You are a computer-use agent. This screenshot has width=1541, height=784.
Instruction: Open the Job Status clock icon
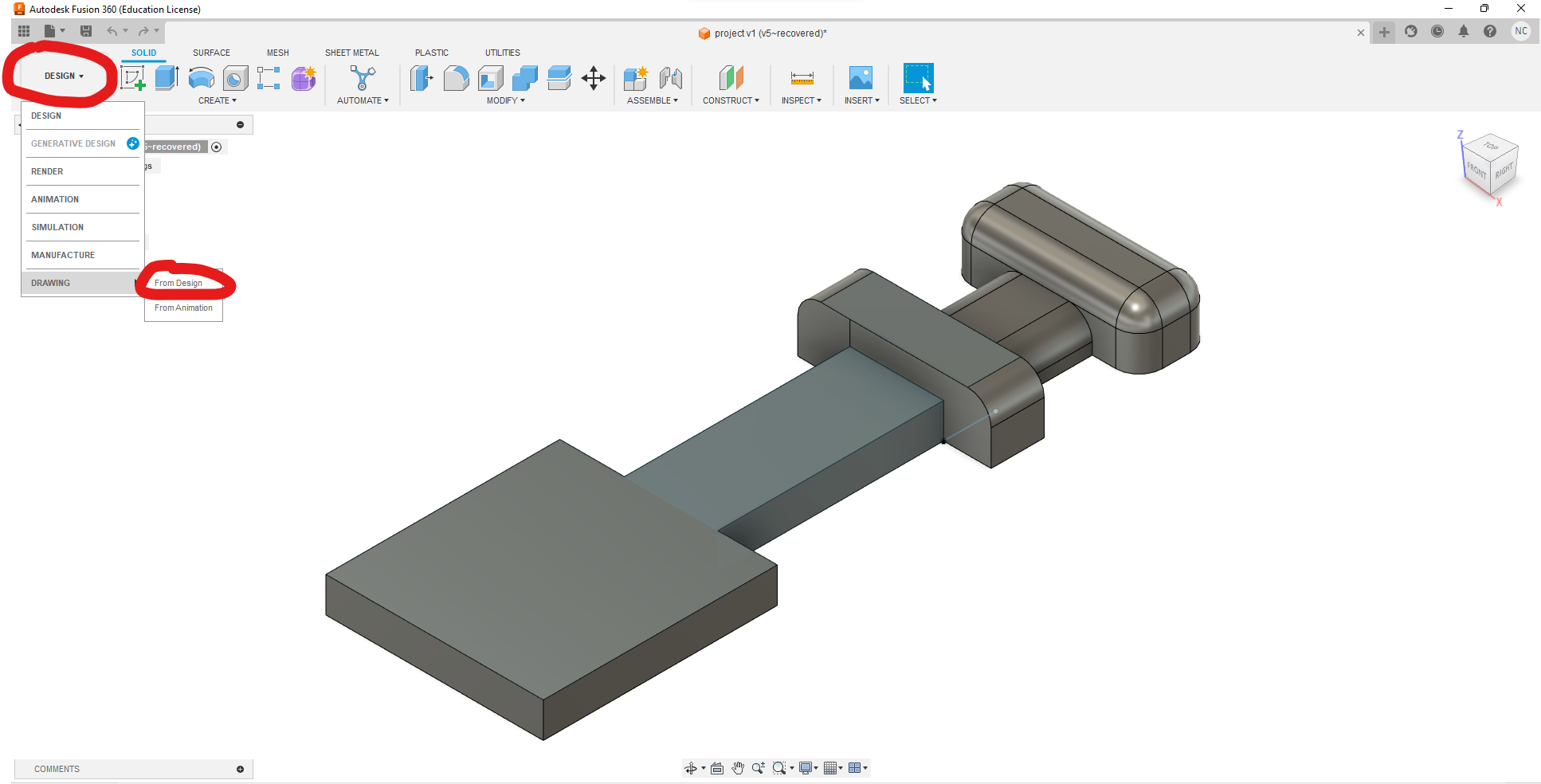pyautogui.click(x=1437, y=31)
